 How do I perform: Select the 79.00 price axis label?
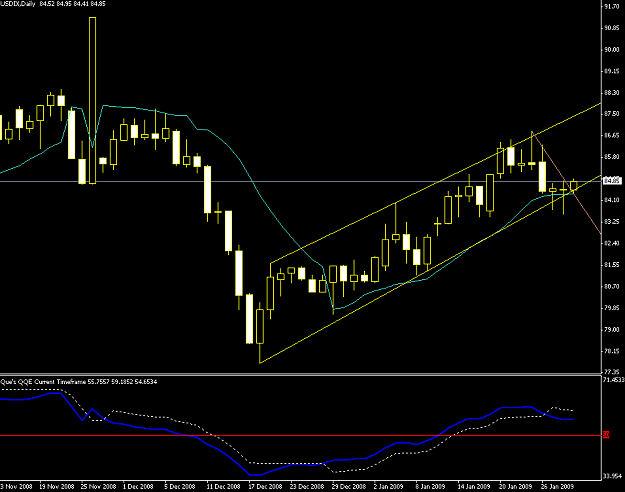[612, 329]
